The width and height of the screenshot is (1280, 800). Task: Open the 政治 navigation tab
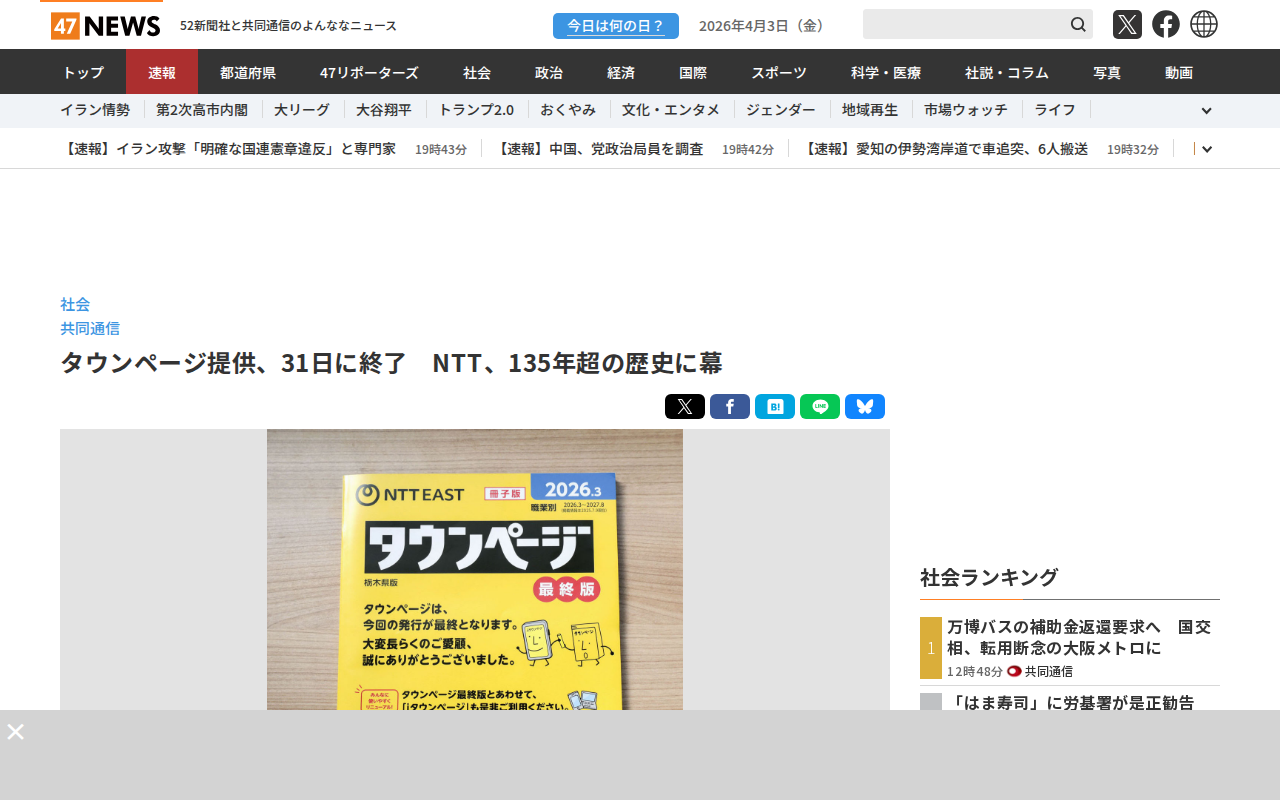pos(549,72)
